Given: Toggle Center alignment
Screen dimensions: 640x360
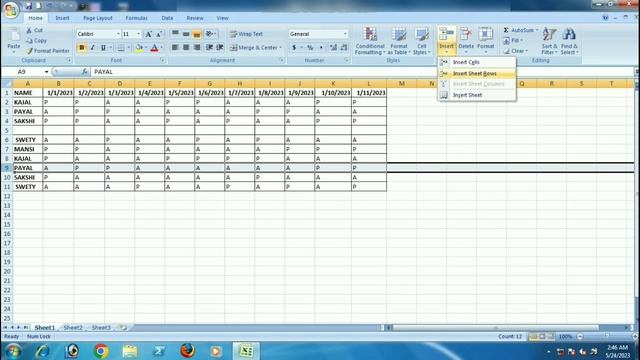Looking at the screenshot, I should (x=186, y=48).
